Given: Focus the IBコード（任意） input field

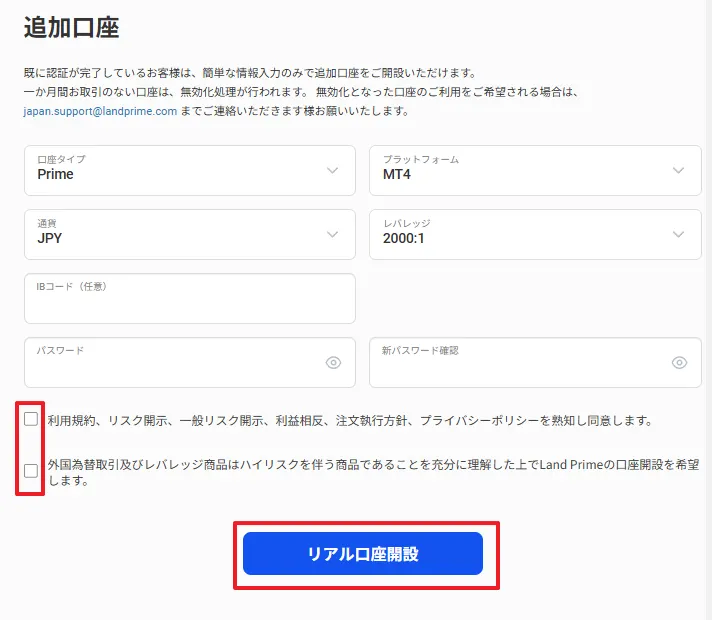Looking at the screenshot, I should tap(190, 298).
